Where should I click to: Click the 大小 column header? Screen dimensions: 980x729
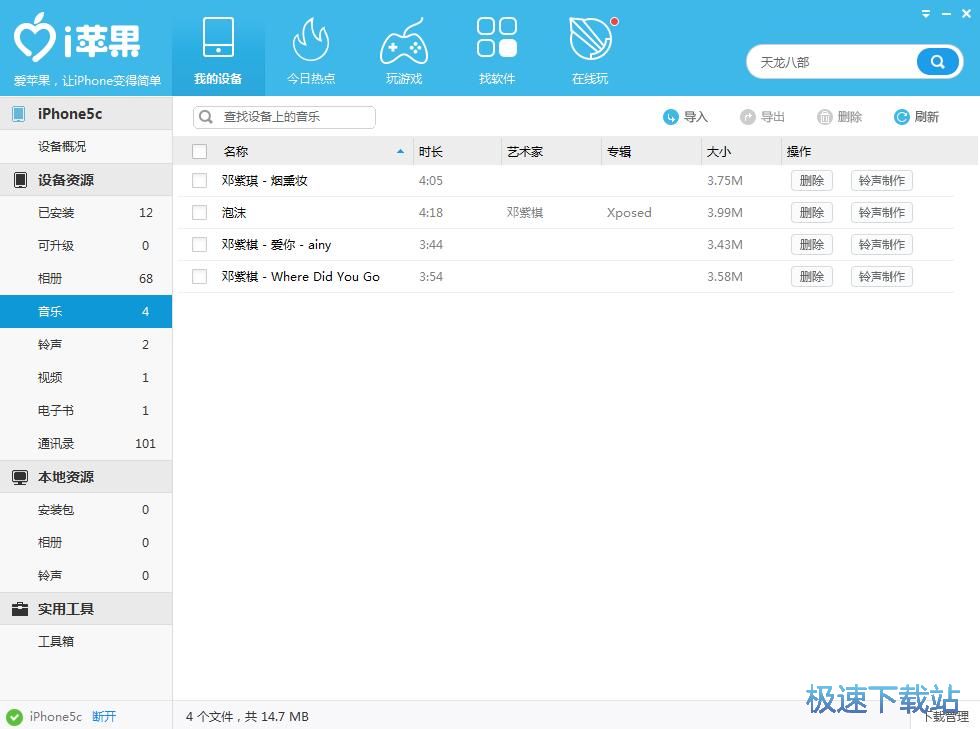click(719, 151)
